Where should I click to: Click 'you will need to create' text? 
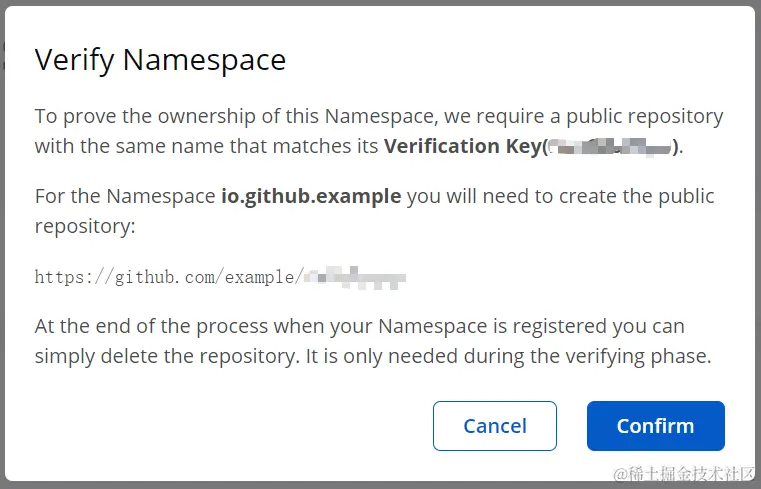coord(501,196)
